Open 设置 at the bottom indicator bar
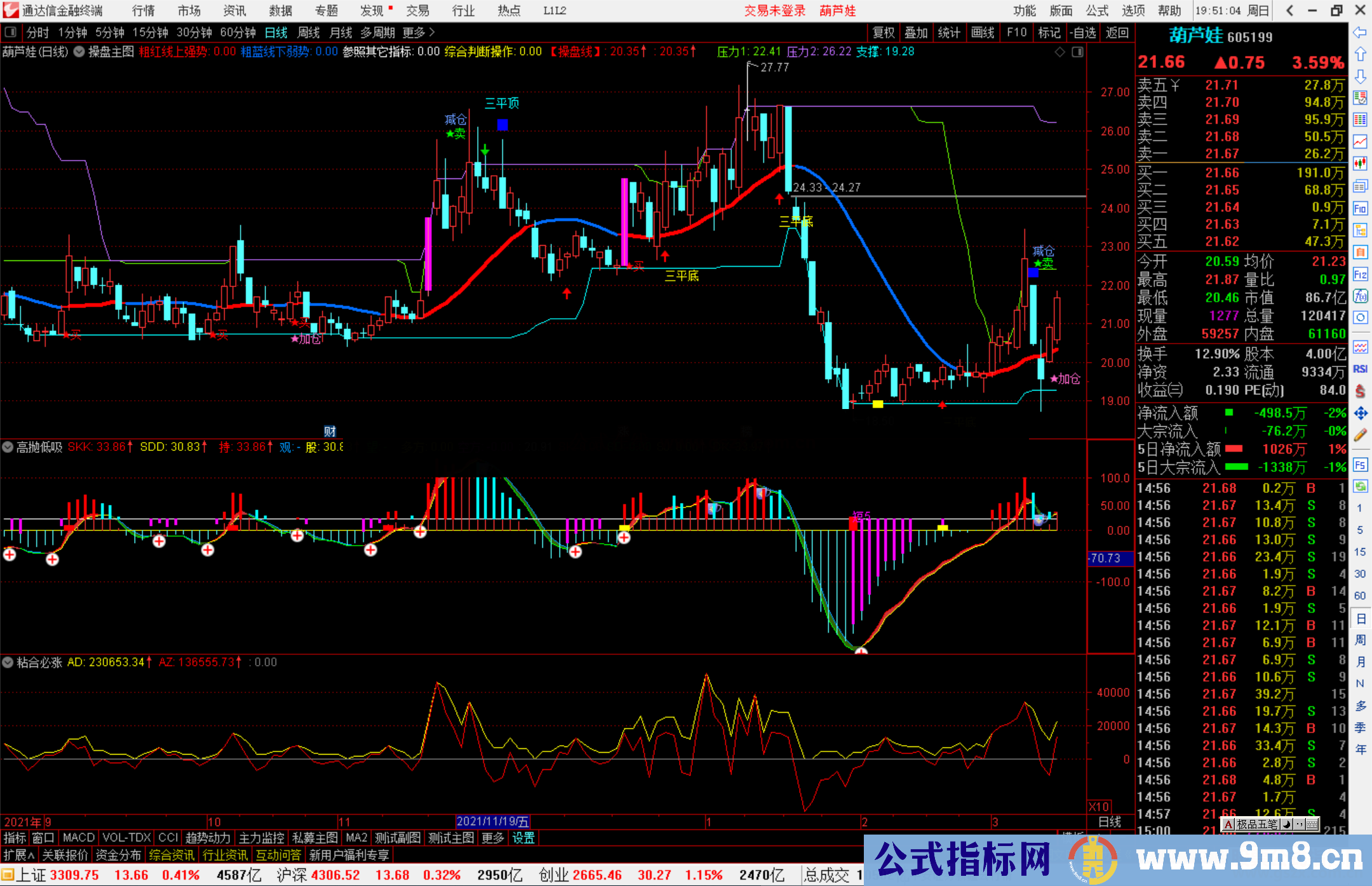Viewport: 1372px width, 886px height. tap(522, 838)
